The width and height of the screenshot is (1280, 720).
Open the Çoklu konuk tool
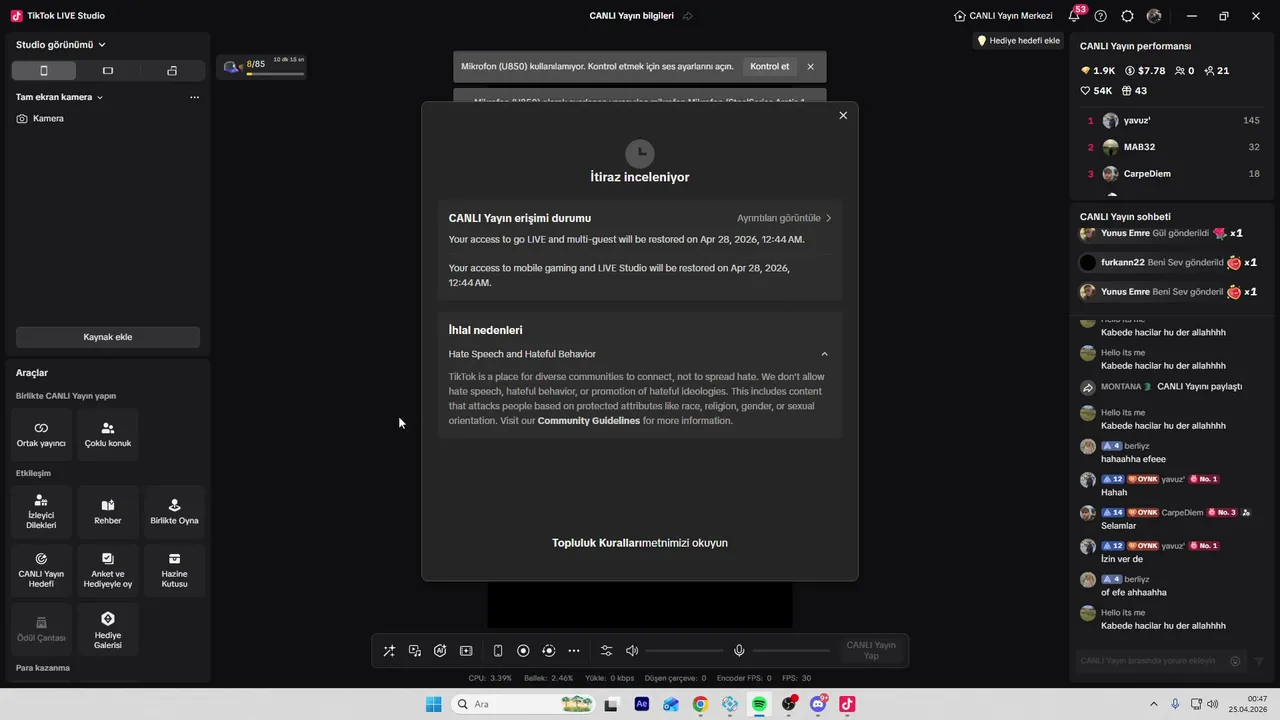pyautogui.click(x=108, y=434)
